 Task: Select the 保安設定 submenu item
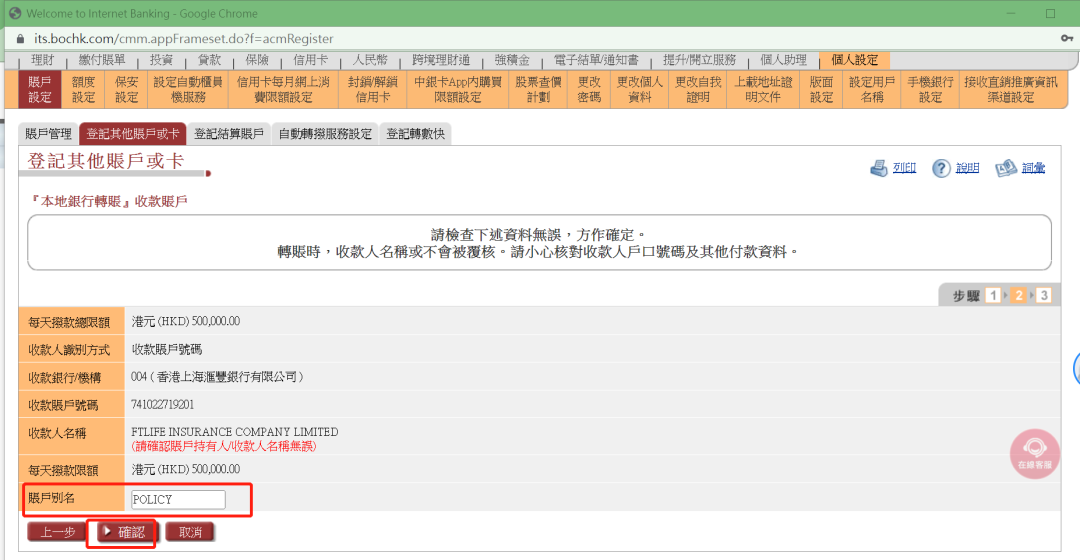pos(127,90)
